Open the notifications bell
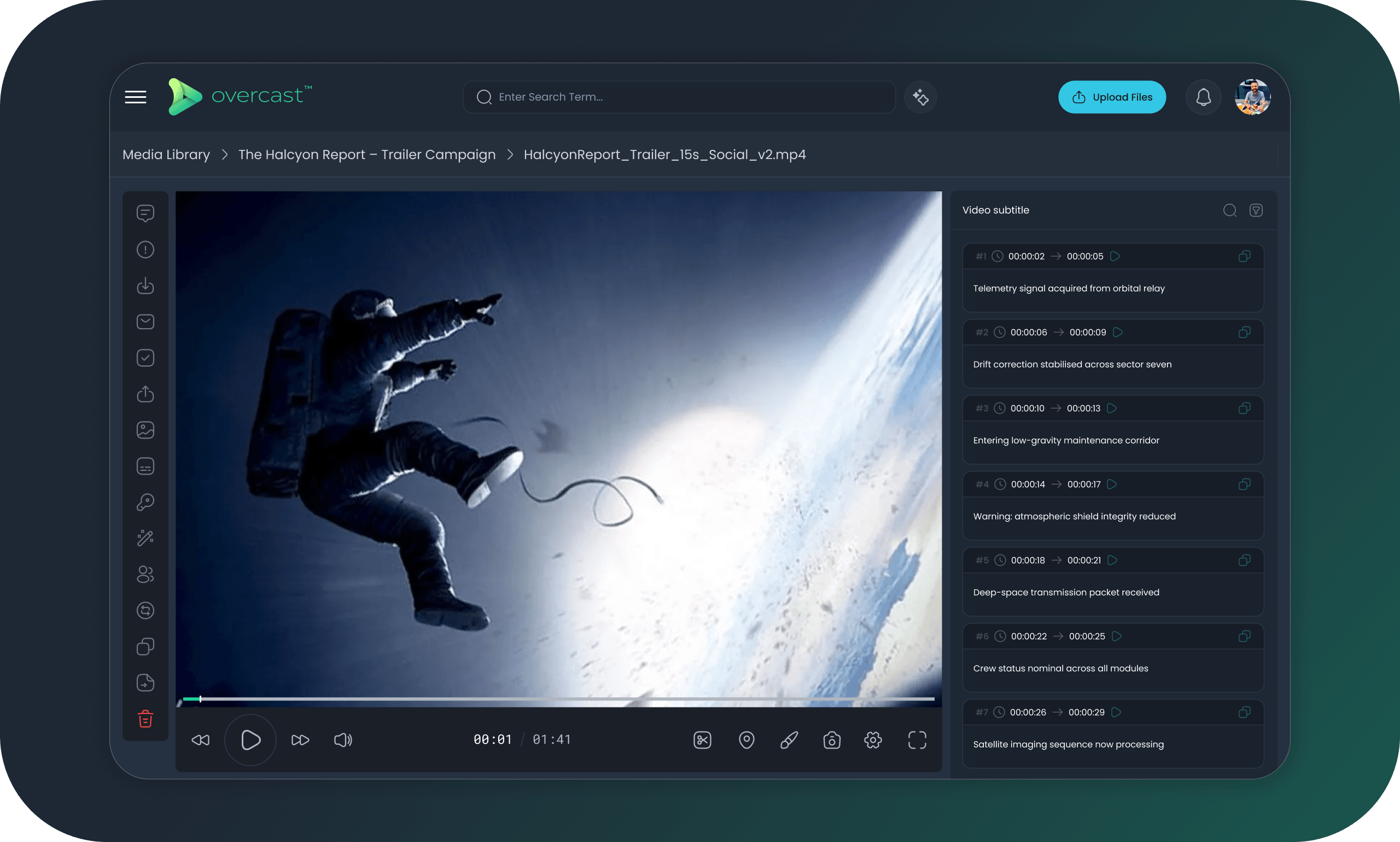Viewport: 1400px width, 842px height. (1203, 97)
